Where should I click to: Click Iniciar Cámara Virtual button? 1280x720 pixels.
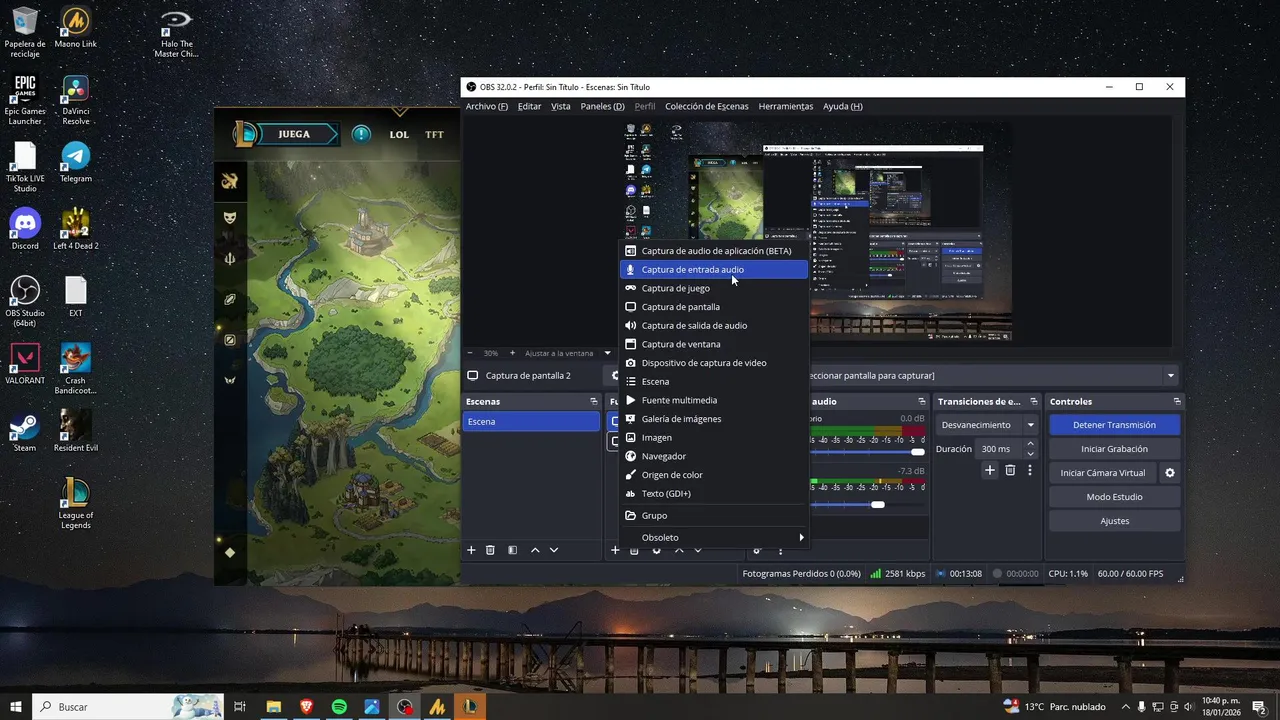tap(1103, 473)
